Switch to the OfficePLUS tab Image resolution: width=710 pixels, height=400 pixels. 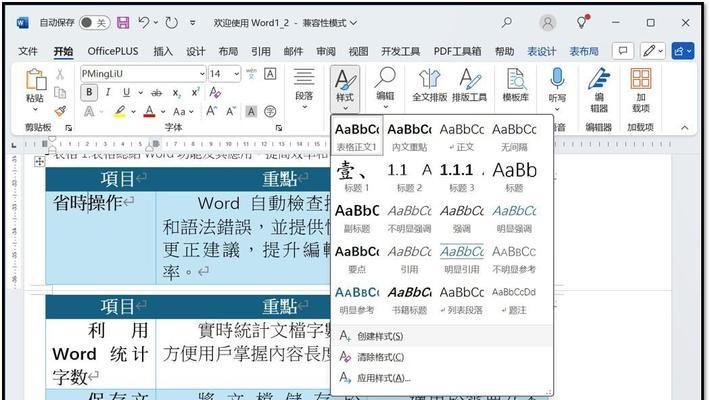pos(113,51)
